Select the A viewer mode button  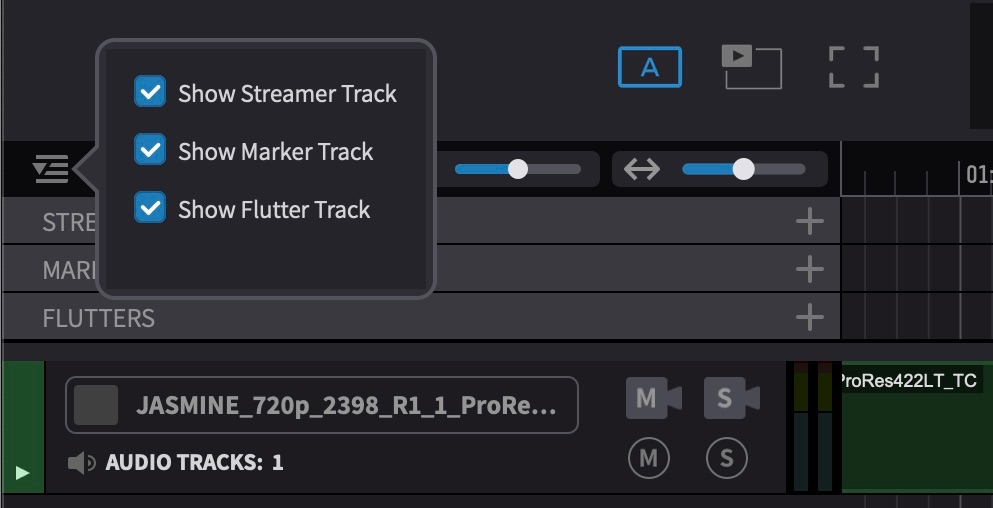[650, 67]
